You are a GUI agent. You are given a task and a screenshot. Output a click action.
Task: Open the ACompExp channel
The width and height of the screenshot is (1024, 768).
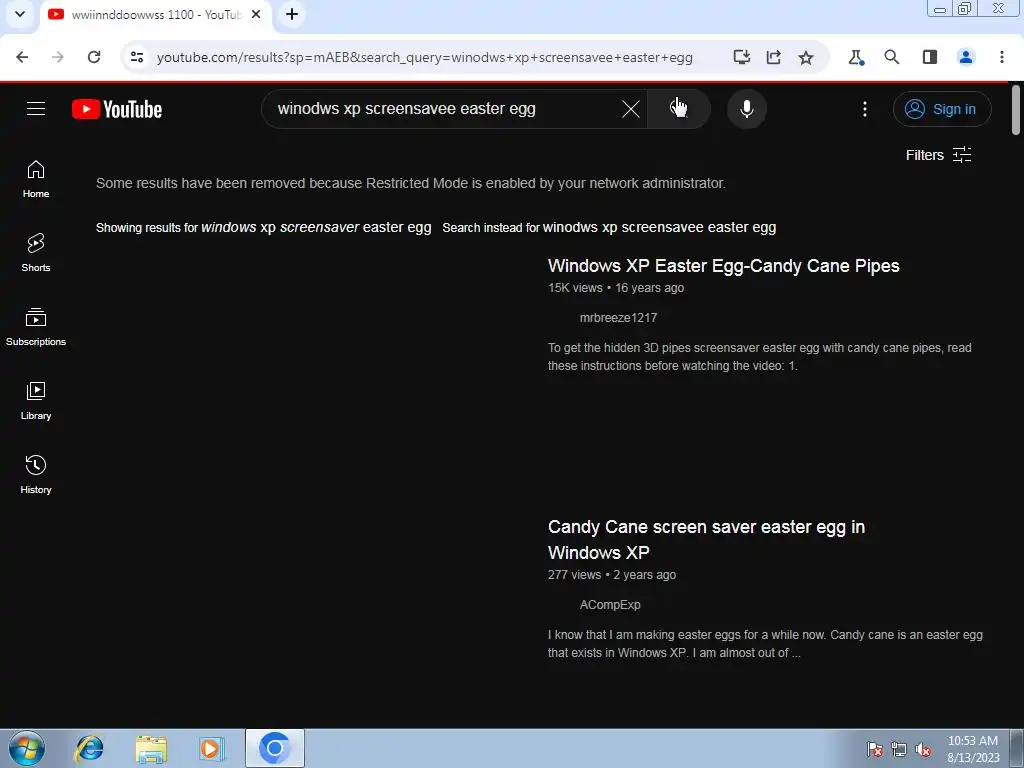pos(610,605)
